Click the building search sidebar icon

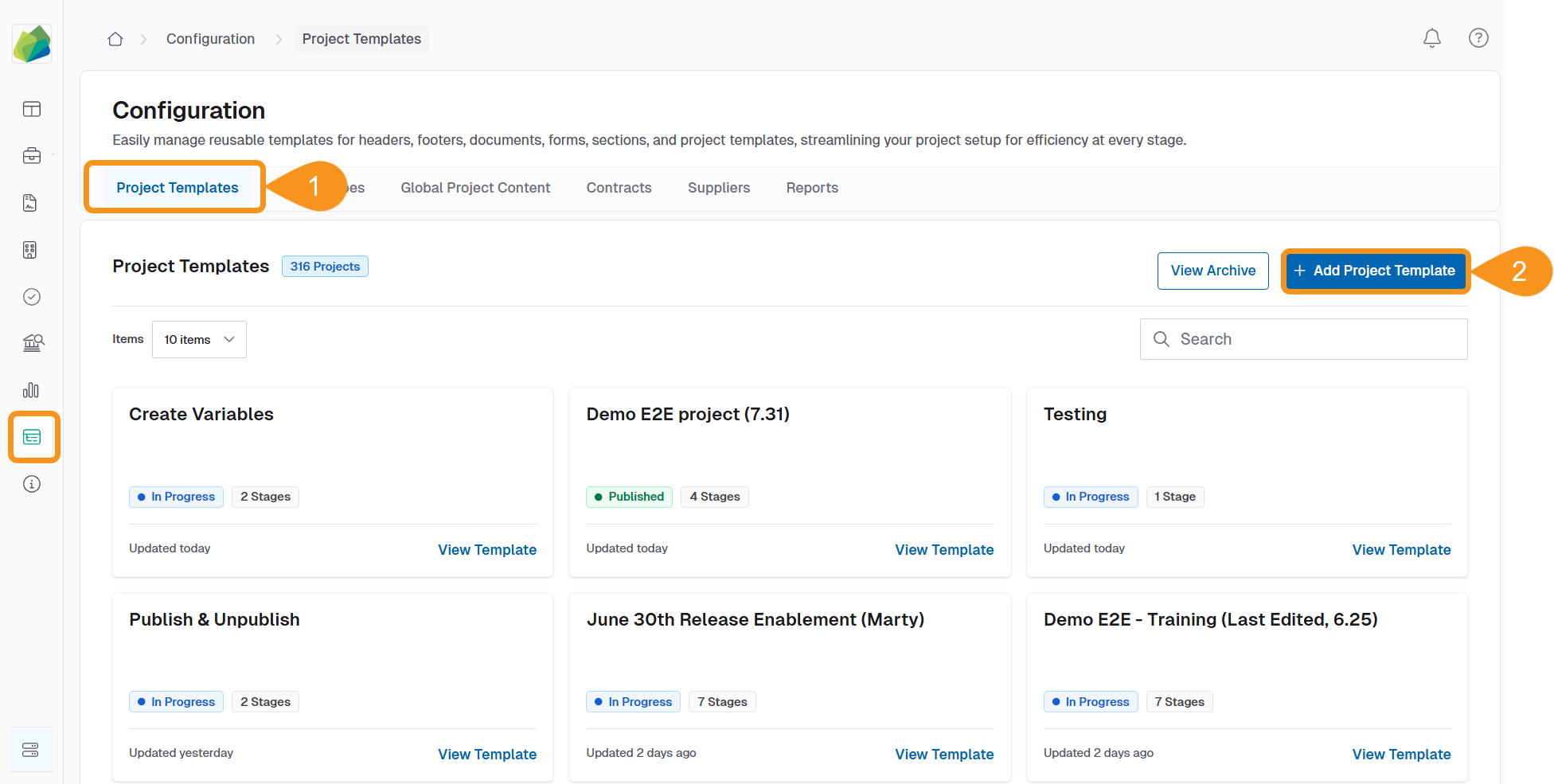32,343
